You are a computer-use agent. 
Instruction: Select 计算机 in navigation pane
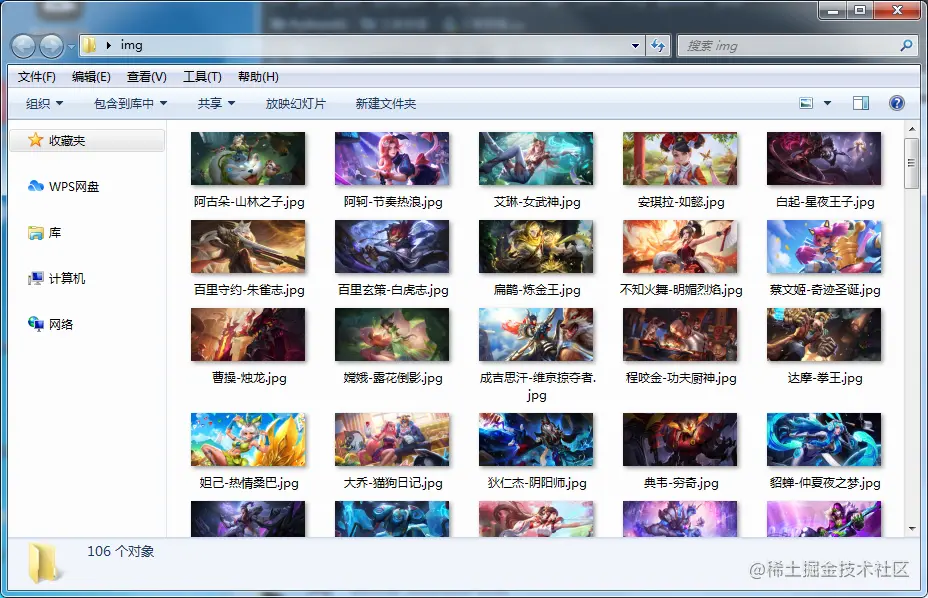(x=67, y=278)
